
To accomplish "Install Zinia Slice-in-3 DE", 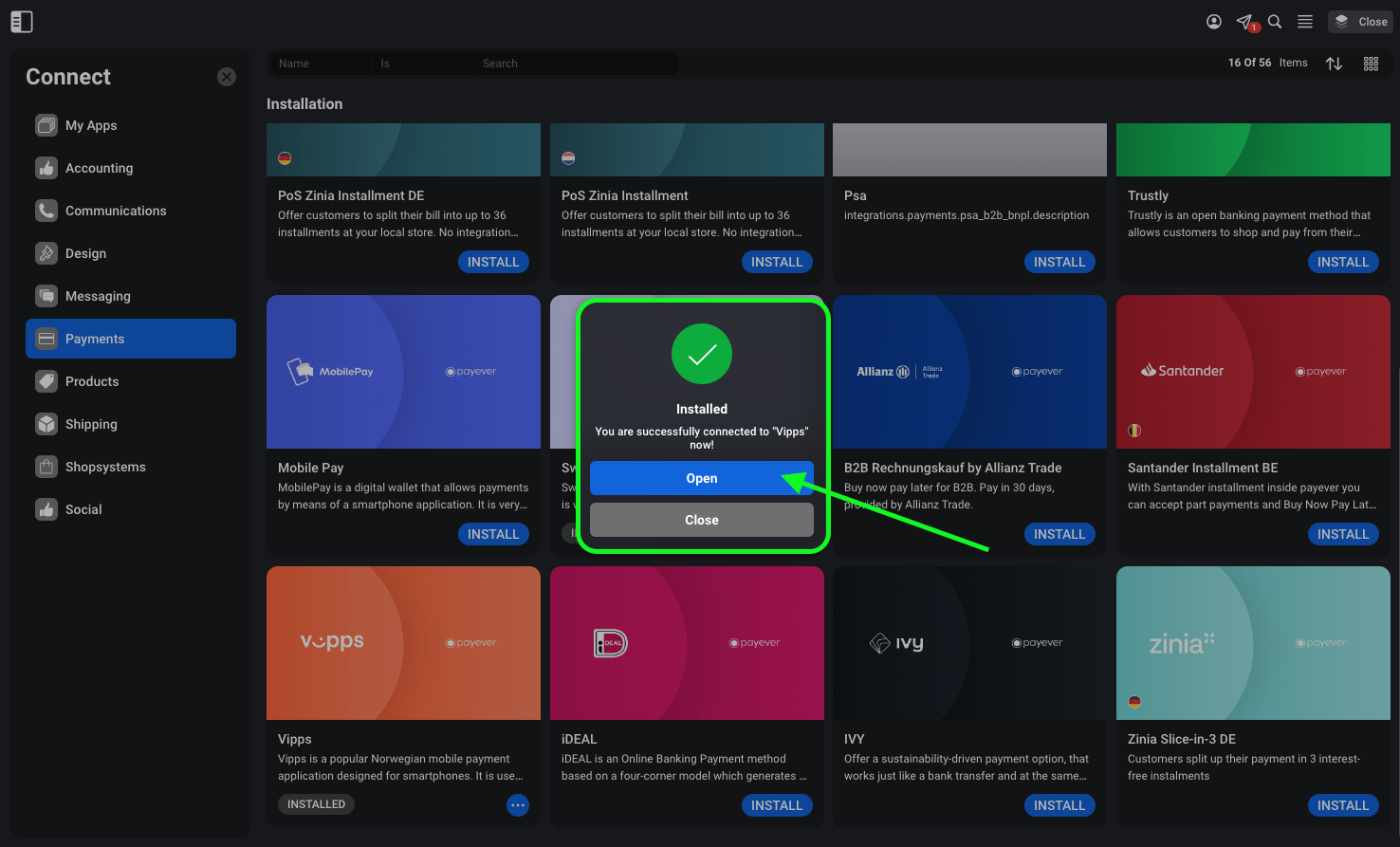I will (1343, 805).
